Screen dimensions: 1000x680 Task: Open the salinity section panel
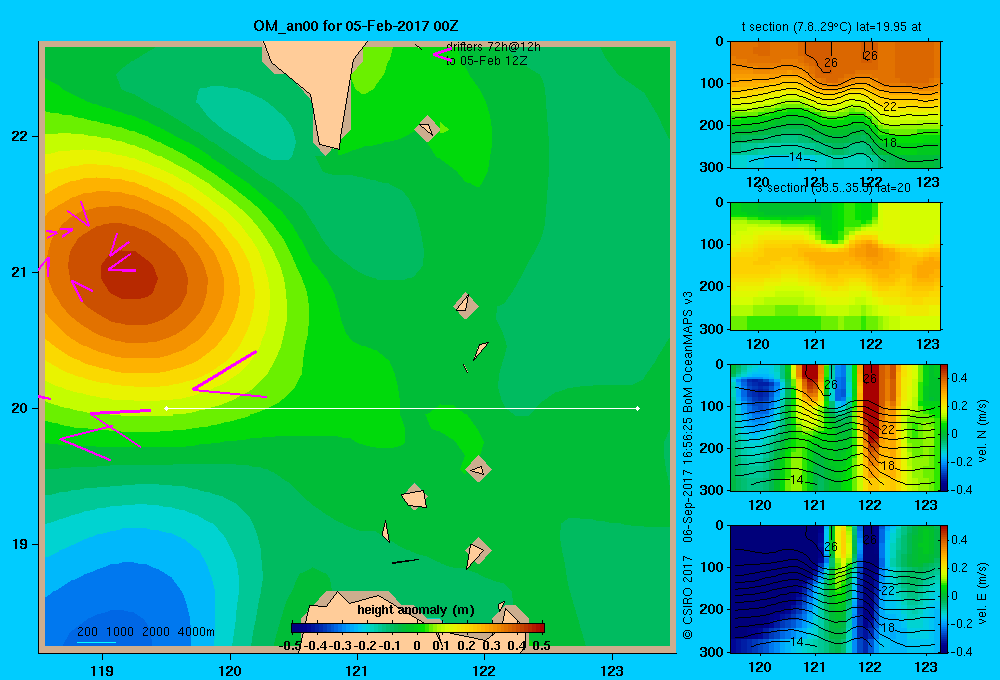[835, 266]
